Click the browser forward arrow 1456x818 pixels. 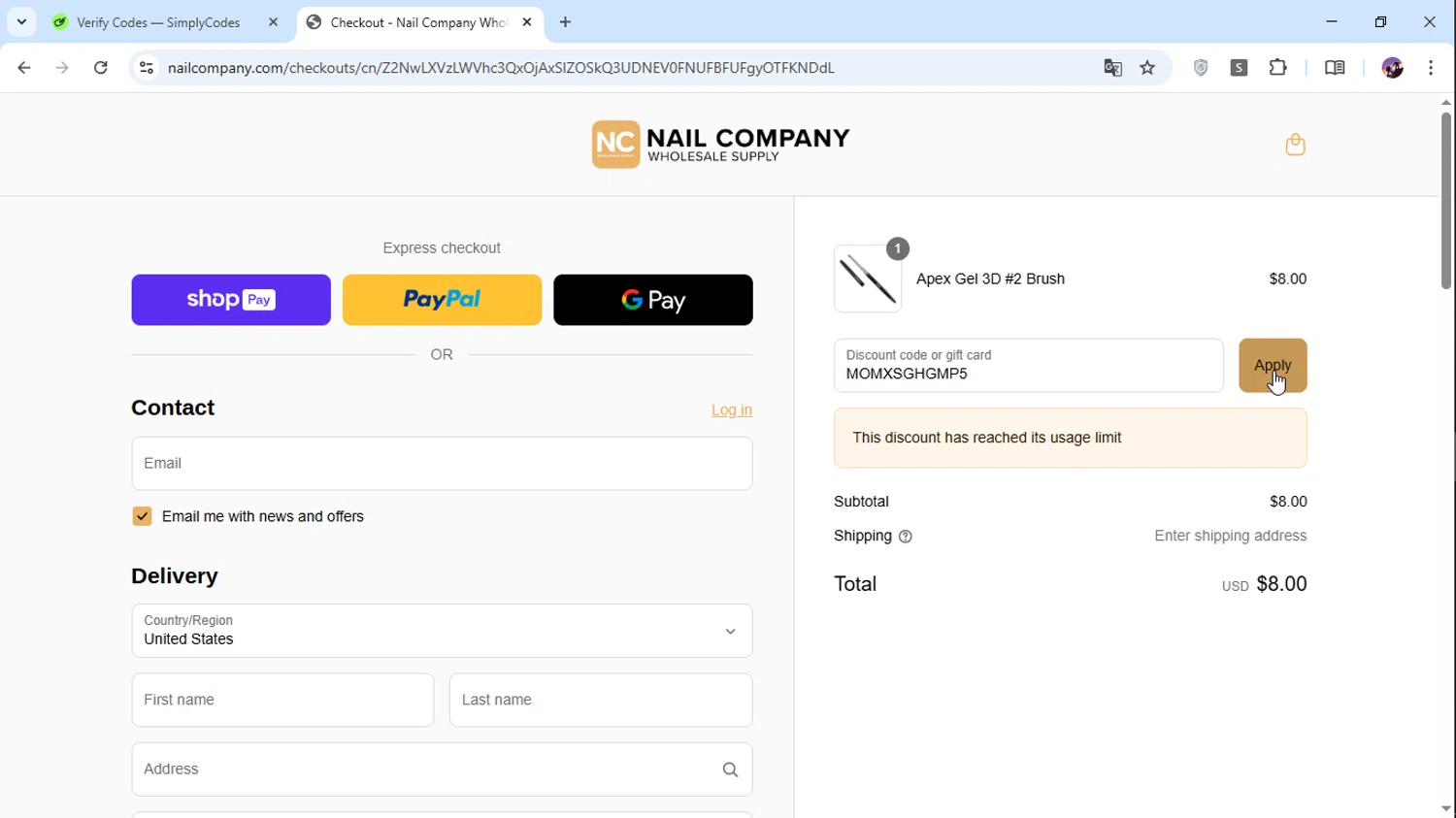click(62, 68)
